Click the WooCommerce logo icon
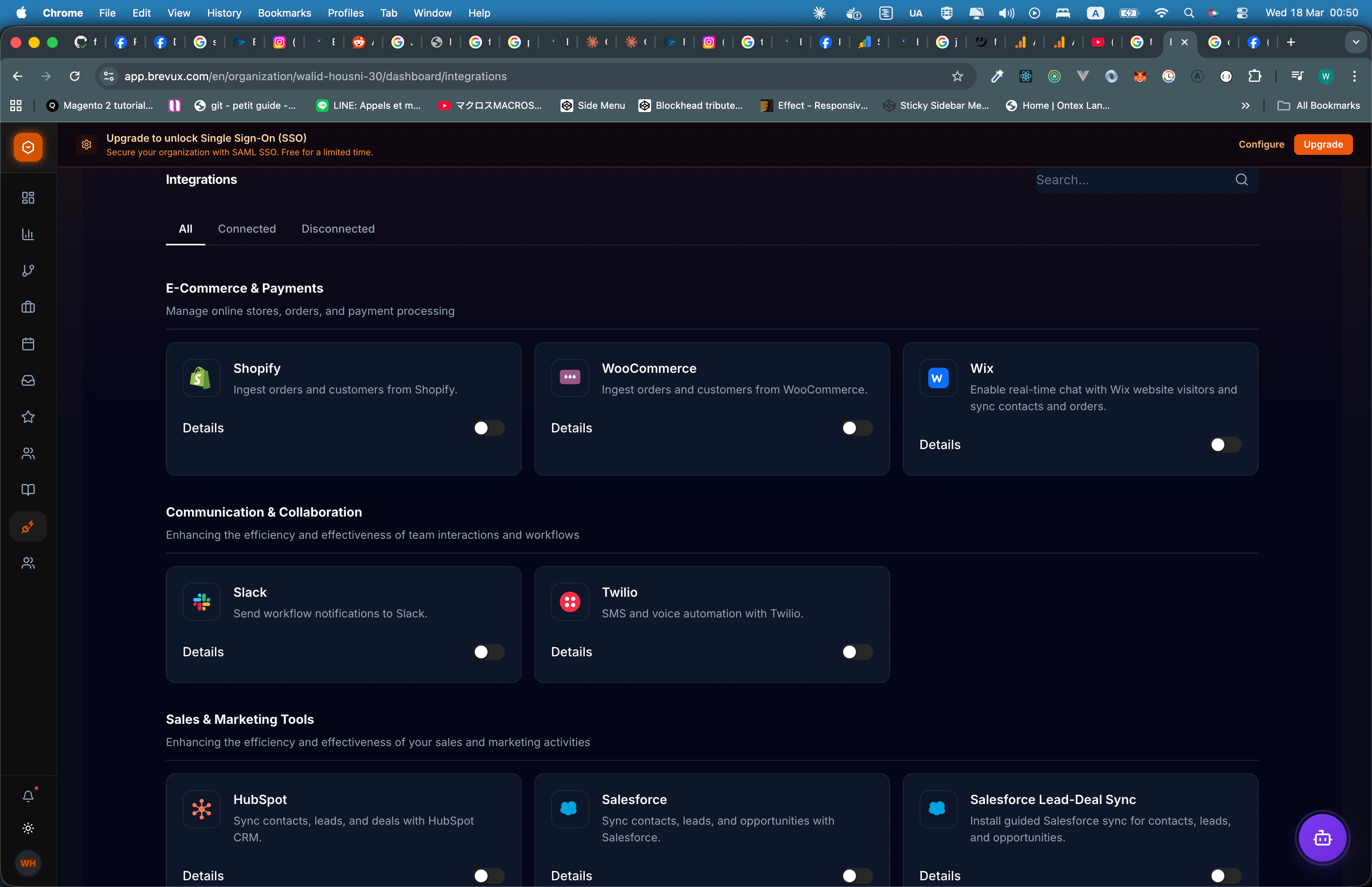The height and width of the screenshot is (887, 1372). click(x=569, y=378)
